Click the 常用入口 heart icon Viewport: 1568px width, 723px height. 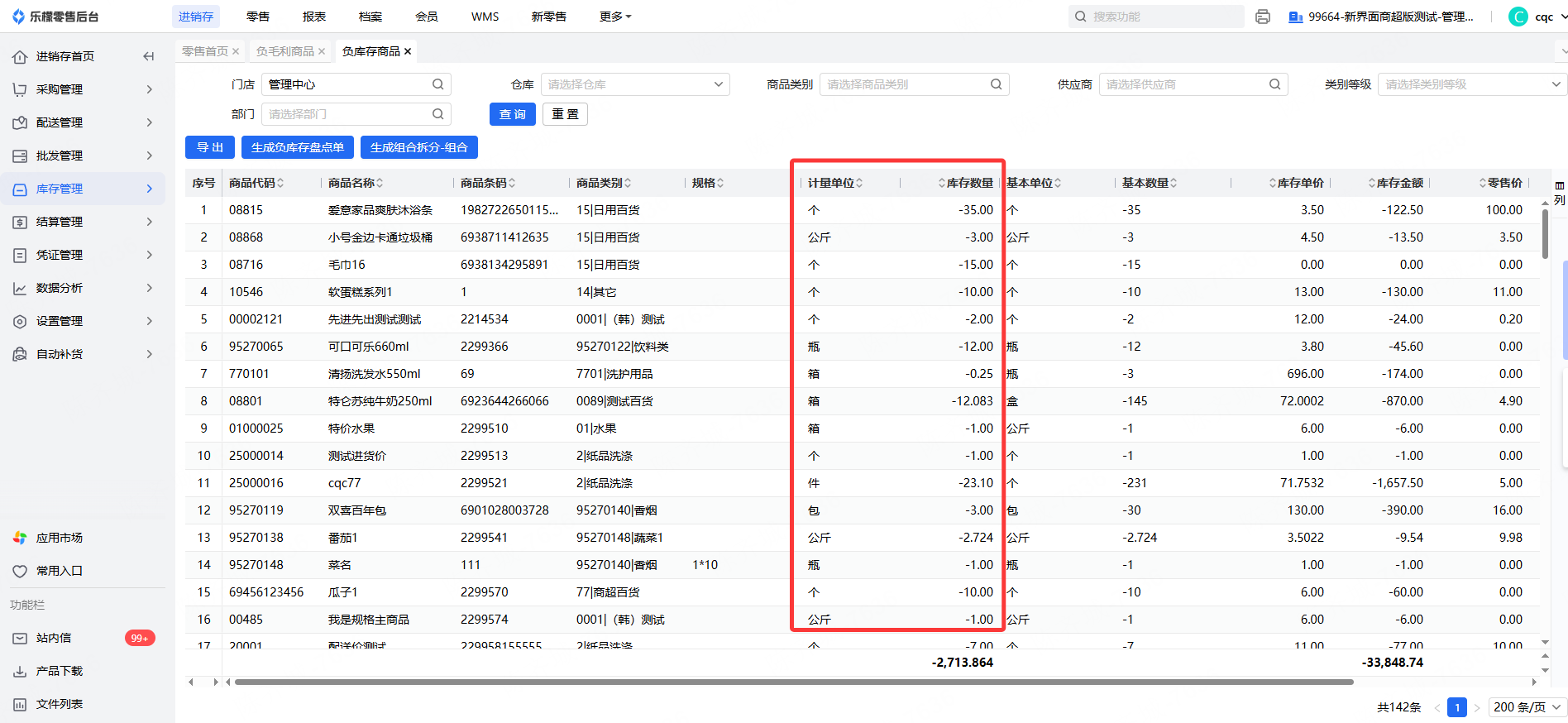[x=20, y=571]
